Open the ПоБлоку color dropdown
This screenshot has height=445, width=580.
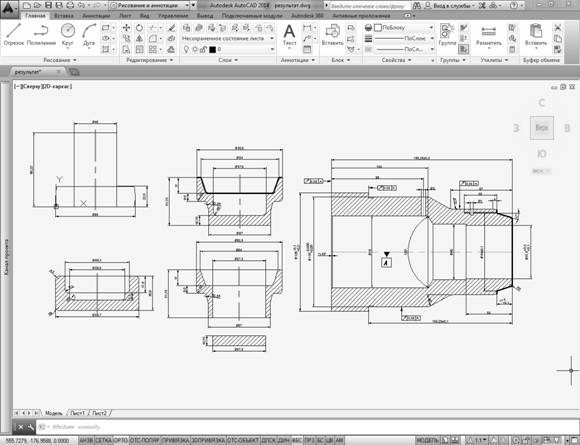(404, 28)
